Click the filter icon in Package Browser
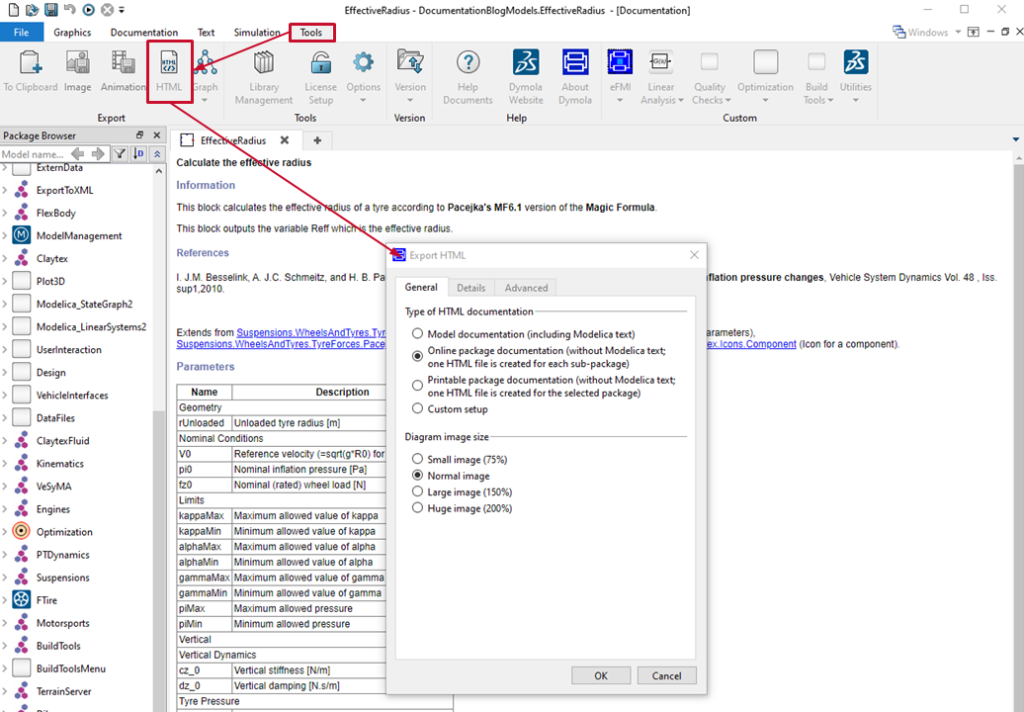 (x=120, y=154)
